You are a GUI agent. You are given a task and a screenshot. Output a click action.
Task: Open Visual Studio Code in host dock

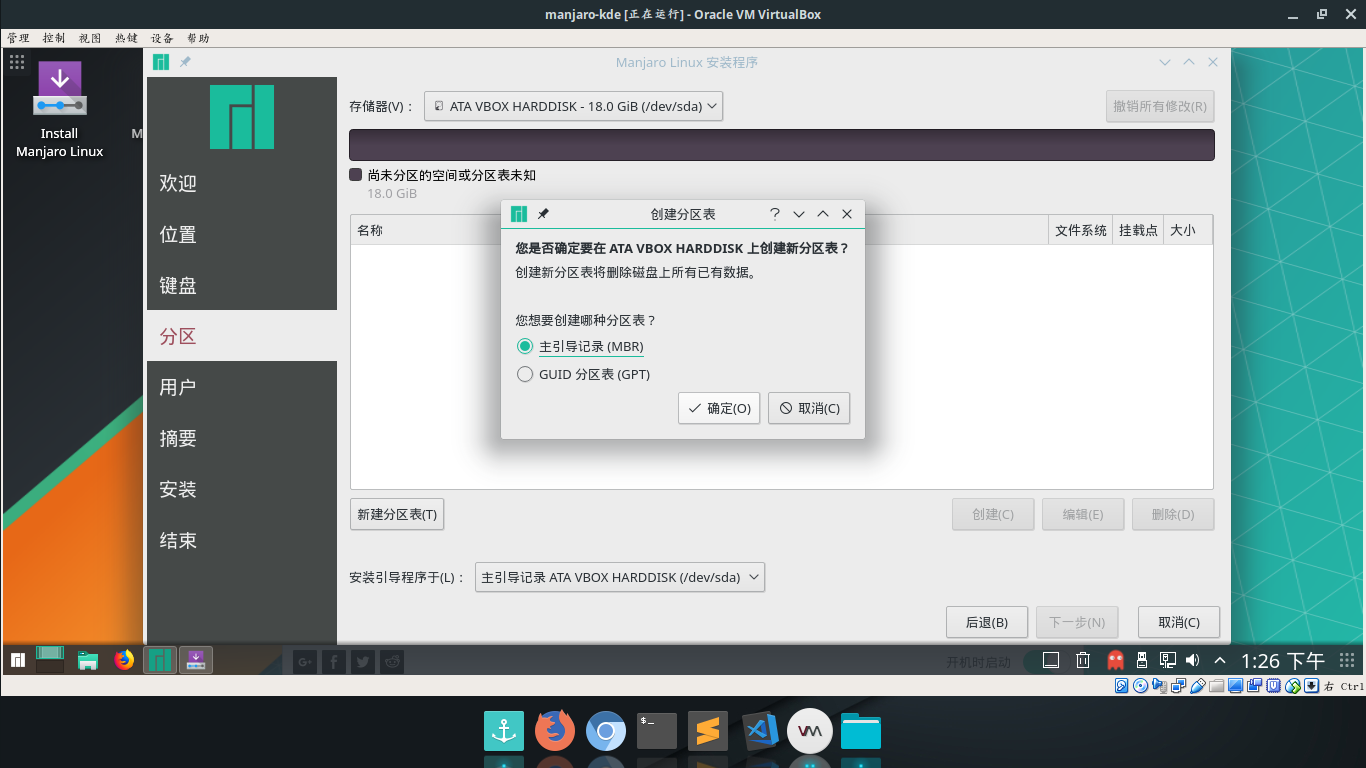(760, 731)
